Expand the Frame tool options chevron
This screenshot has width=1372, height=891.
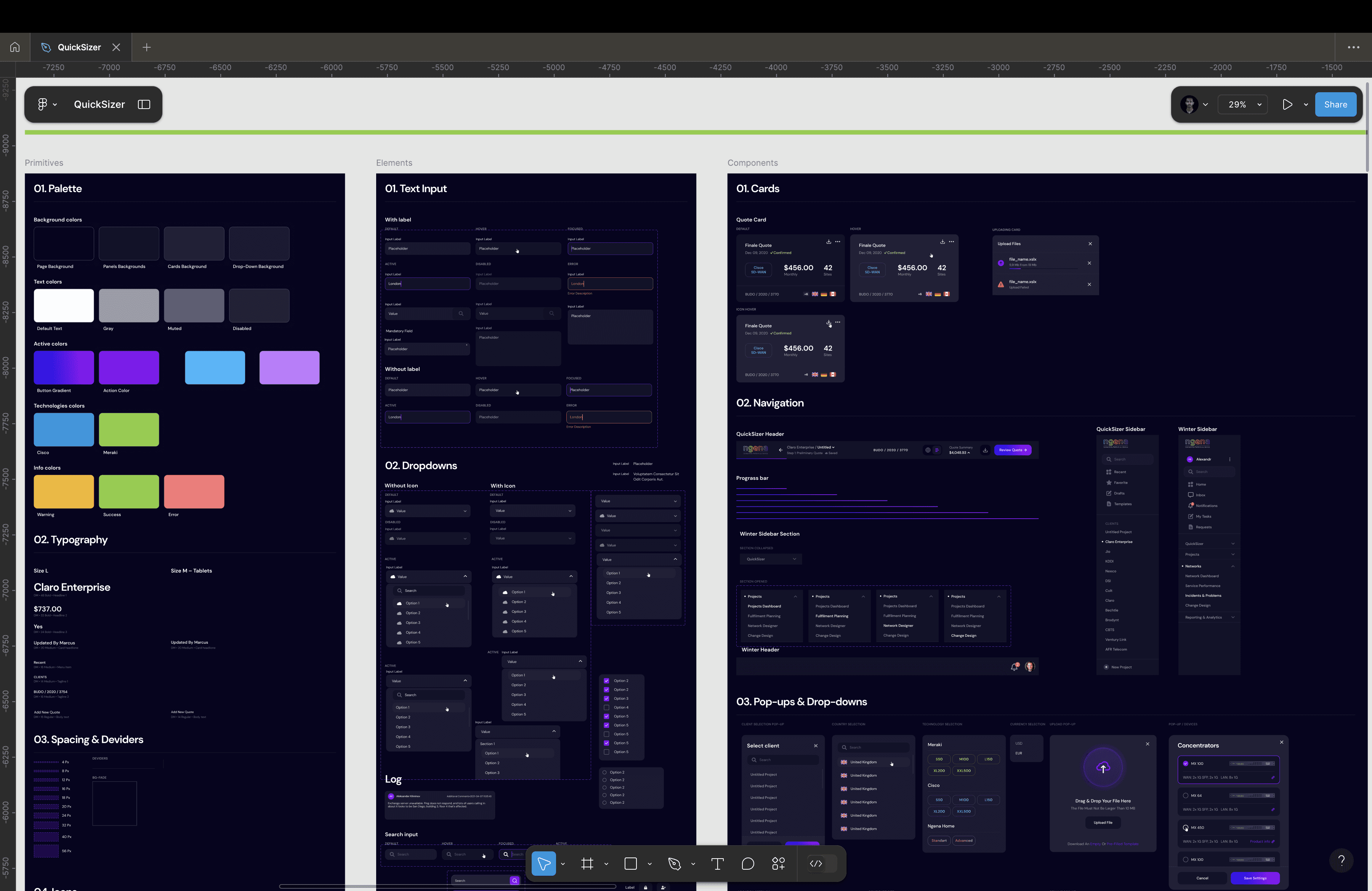coord(606,864)
